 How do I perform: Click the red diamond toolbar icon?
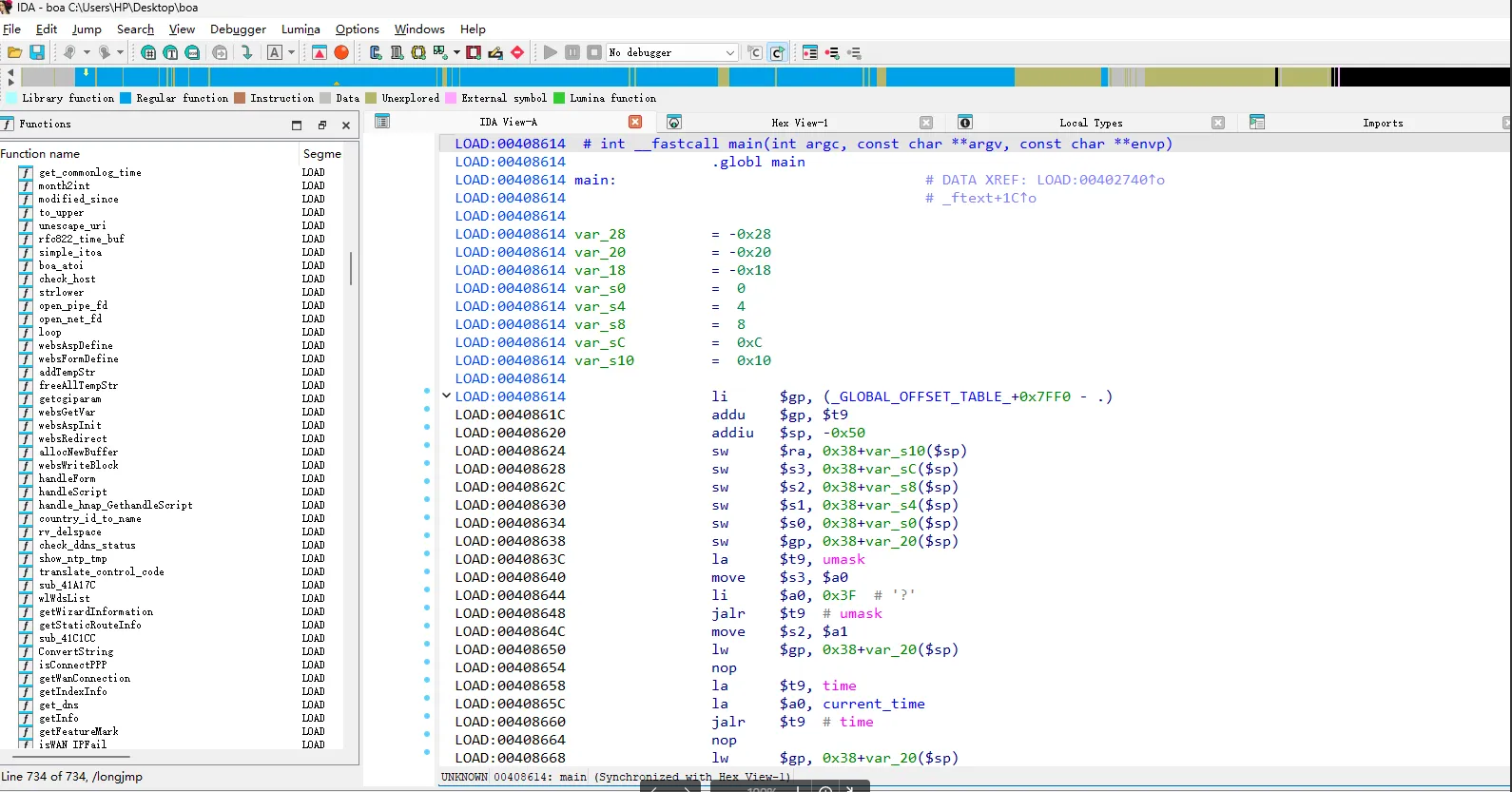(x=517, y=53)
